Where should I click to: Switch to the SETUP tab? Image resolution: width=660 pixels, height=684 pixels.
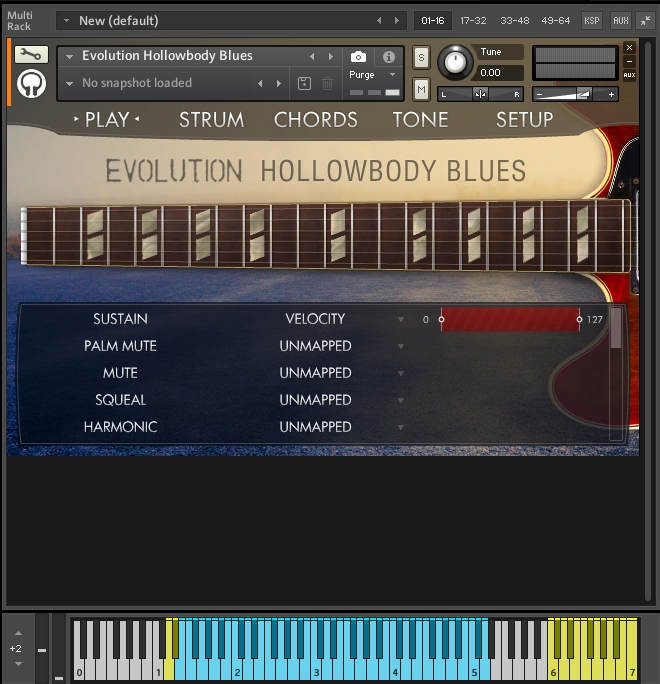[x=525, y=120]
